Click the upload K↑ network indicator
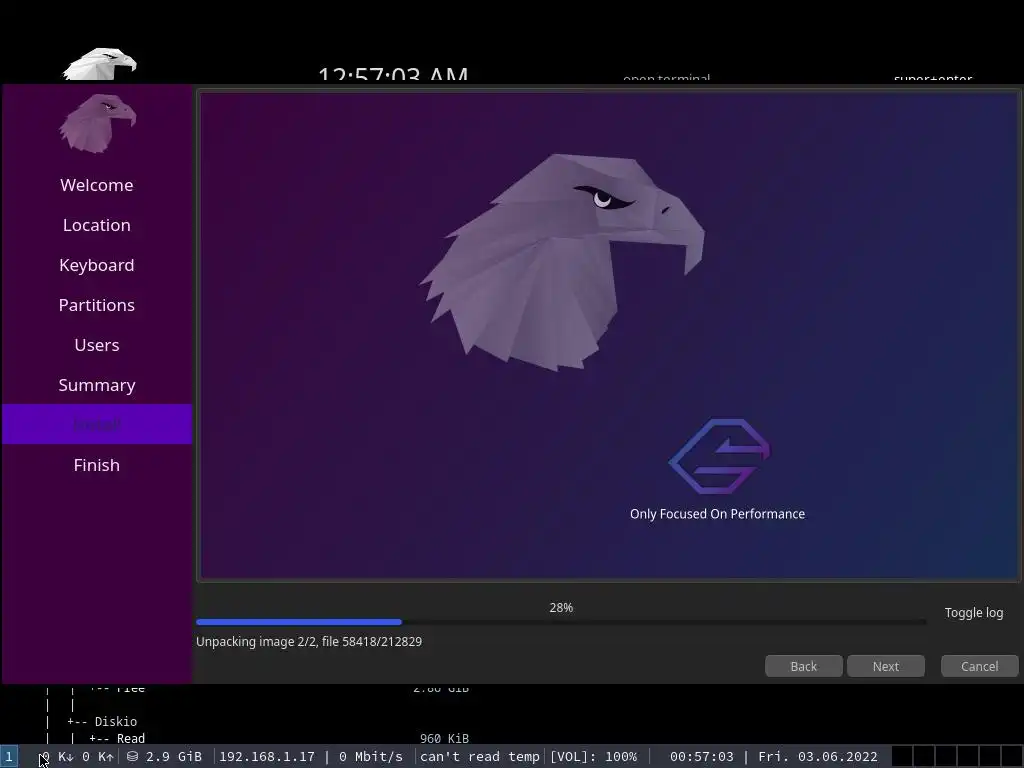 tap(98, 756)
